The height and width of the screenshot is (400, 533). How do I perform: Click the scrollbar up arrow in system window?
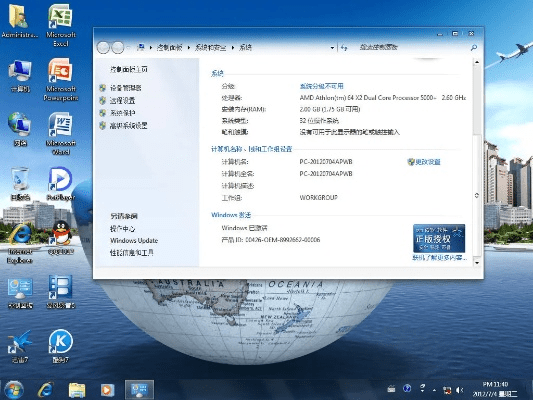click(x=477, y=62)
